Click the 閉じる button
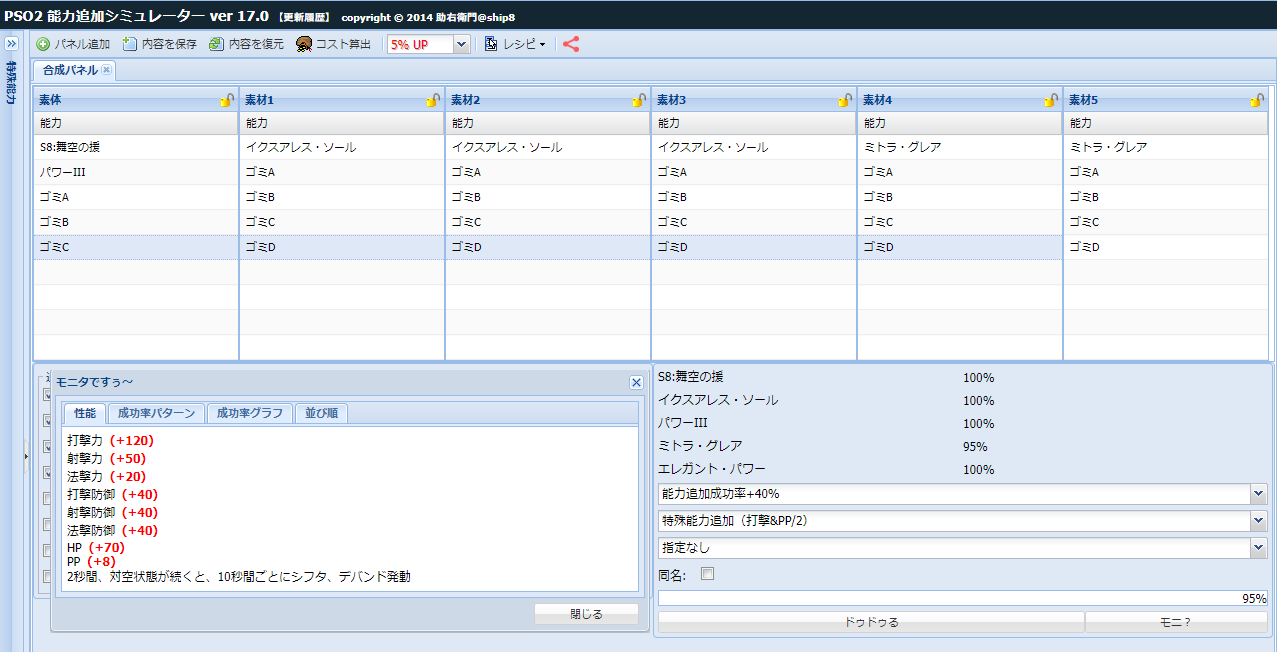1277x652 pixels. 586,614
